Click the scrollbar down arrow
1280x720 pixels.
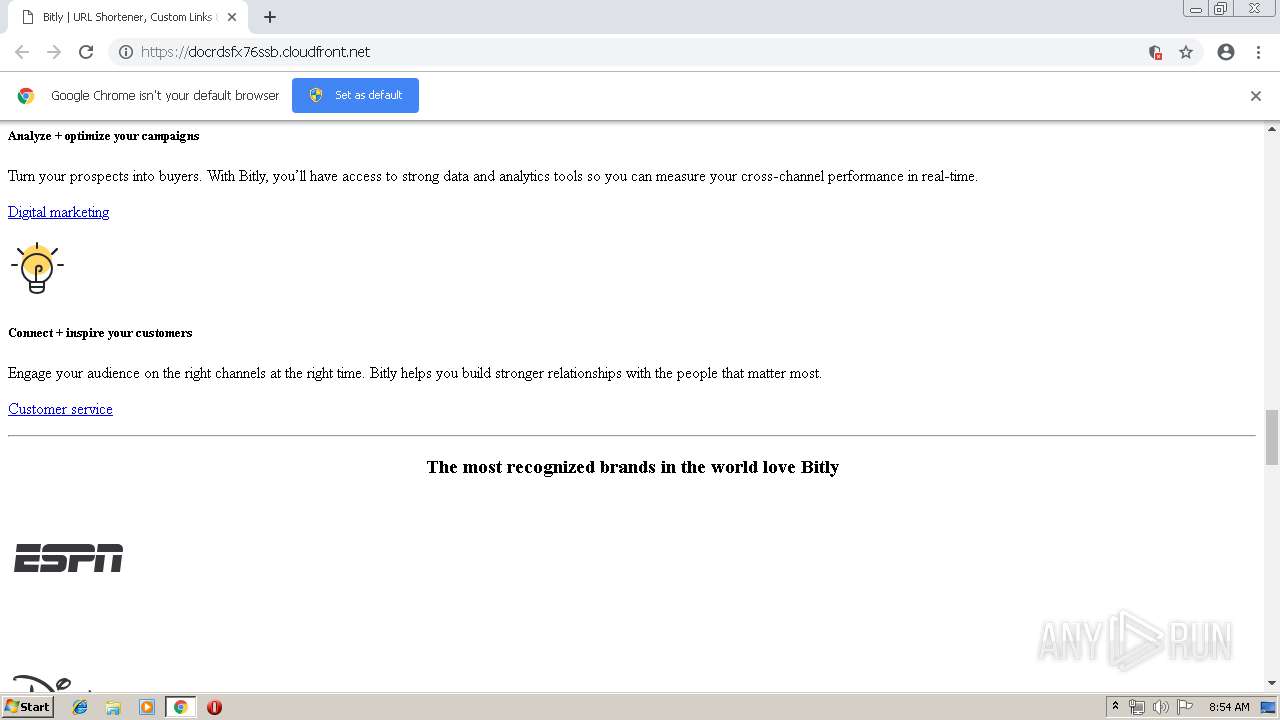click(1272, 683)
